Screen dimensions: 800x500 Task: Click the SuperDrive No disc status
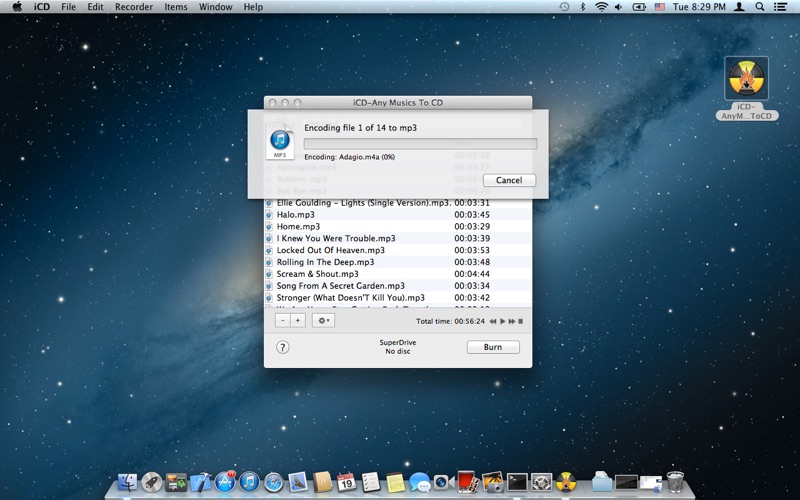[397, 347]
